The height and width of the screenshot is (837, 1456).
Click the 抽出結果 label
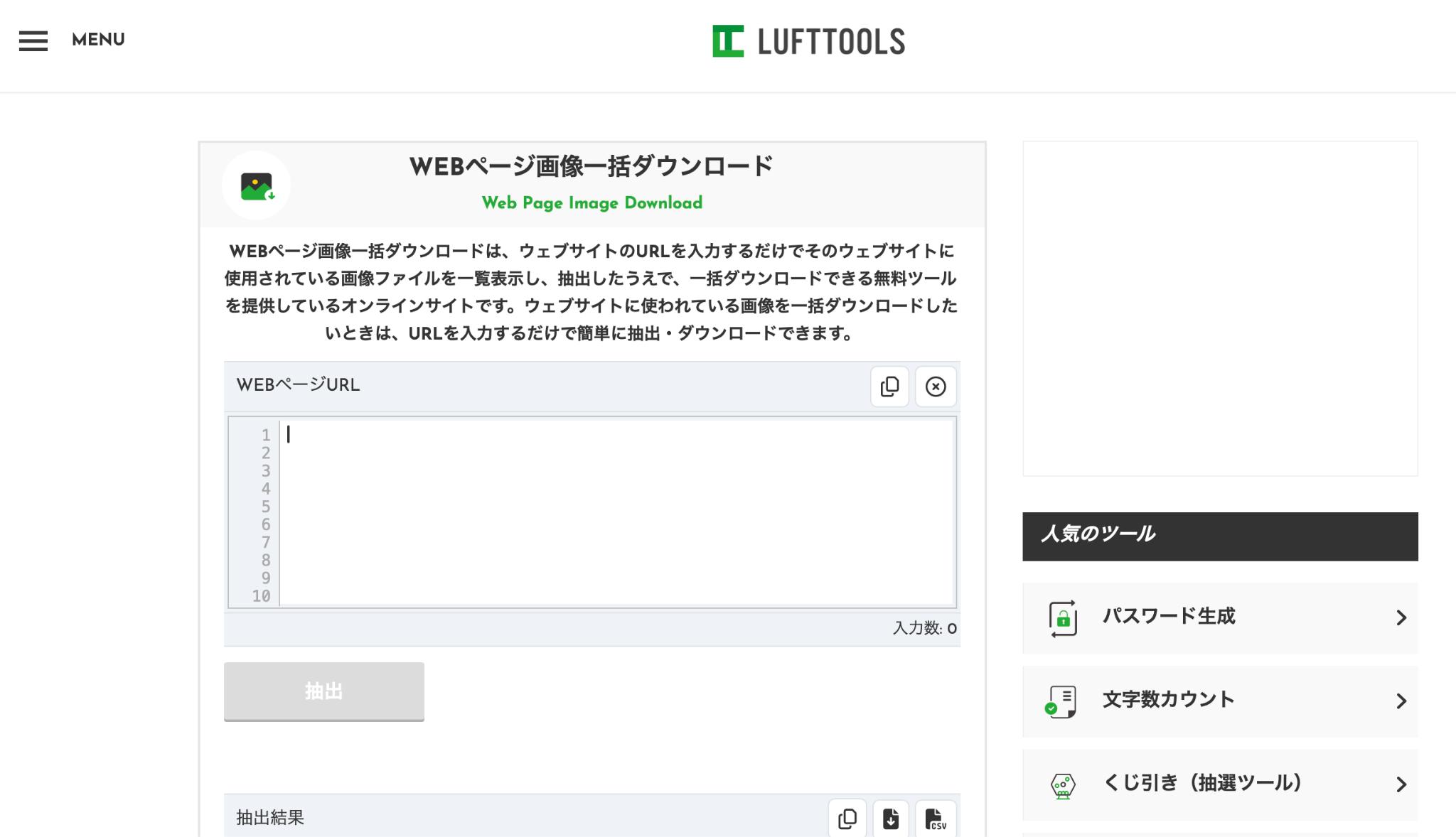270,818
